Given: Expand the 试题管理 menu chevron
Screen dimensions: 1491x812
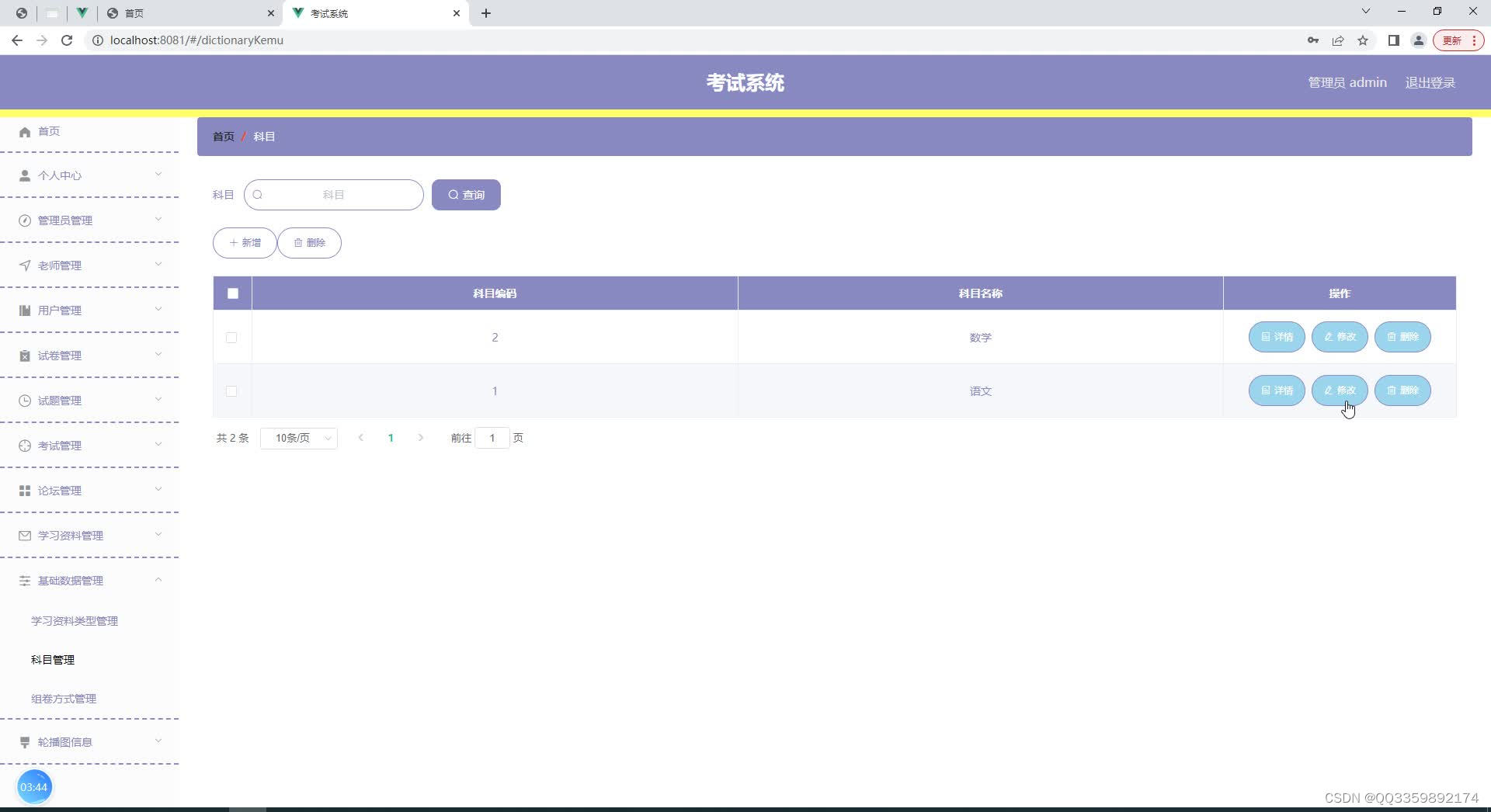Looking at the screenshot, I should (x=158, y=400).
